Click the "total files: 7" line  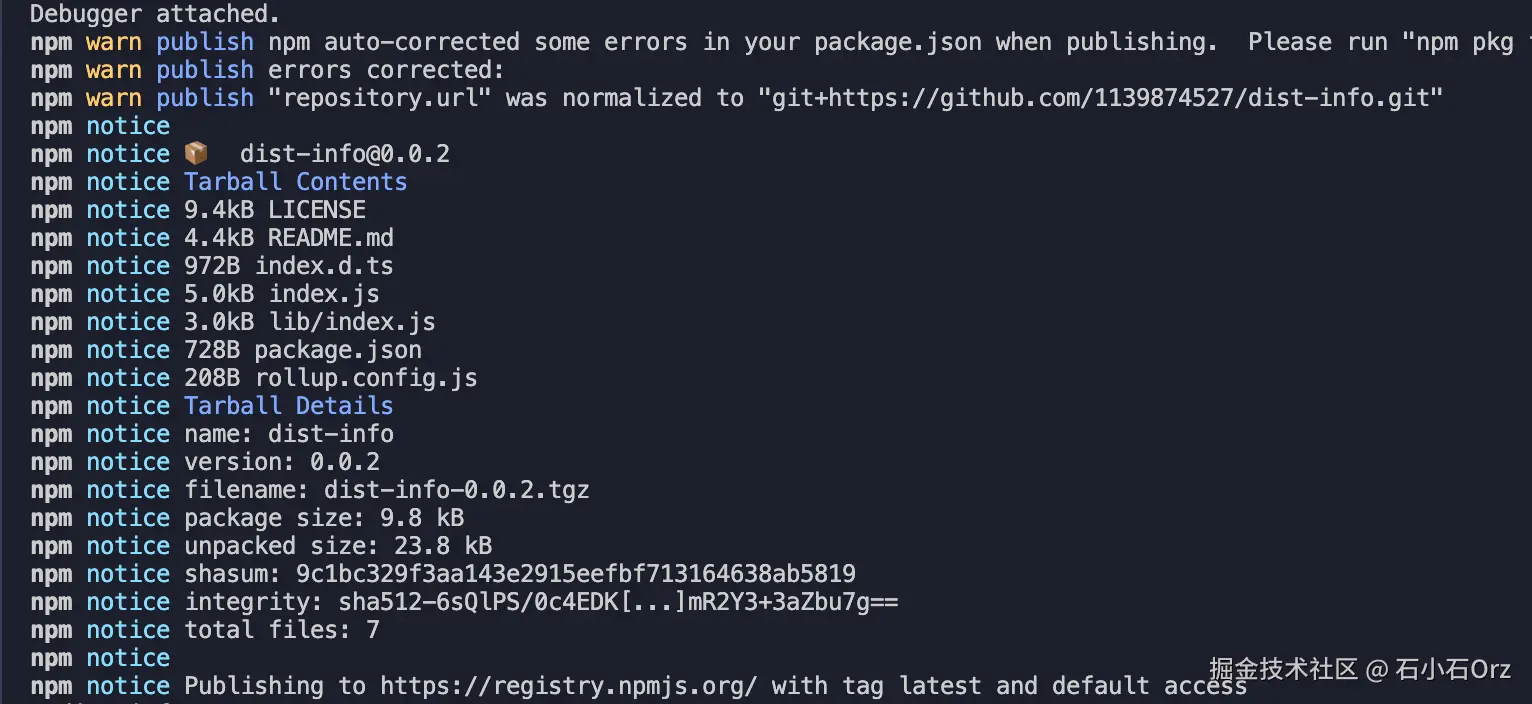tap(281, 630)
